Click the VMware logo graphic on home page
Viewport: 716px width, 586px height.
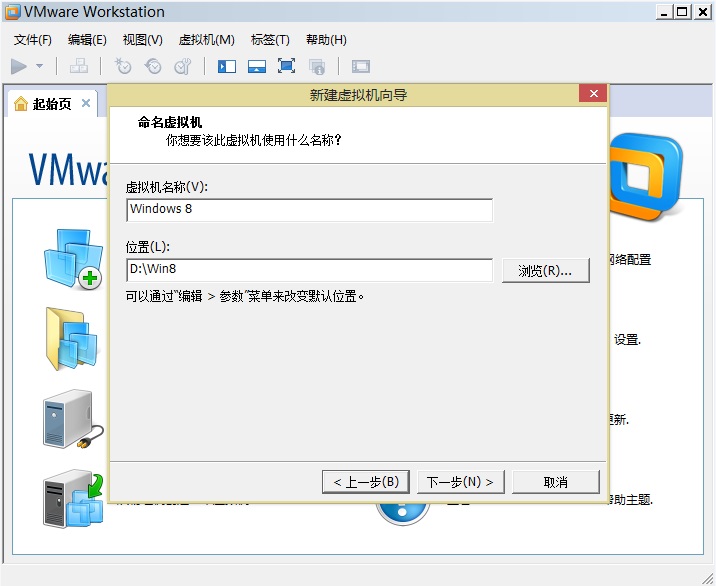pos(646,176)
